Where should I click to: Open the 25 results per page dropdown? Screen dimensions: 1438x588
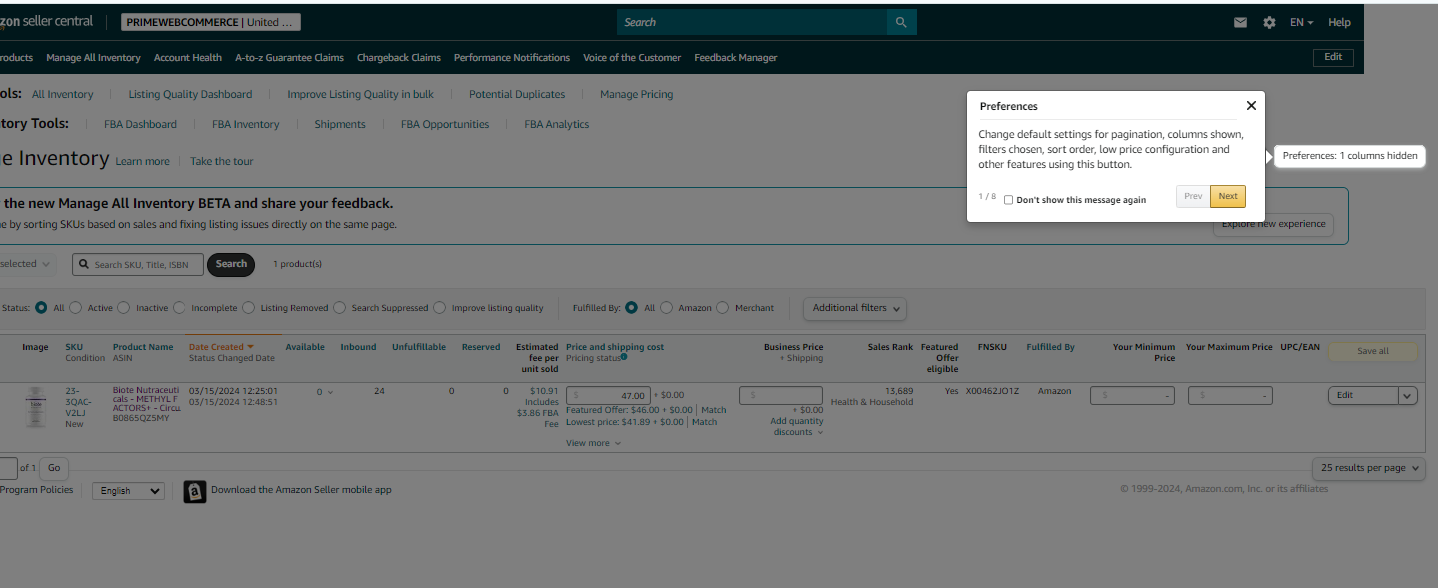pyautogui.click(x=1369, y=468)
